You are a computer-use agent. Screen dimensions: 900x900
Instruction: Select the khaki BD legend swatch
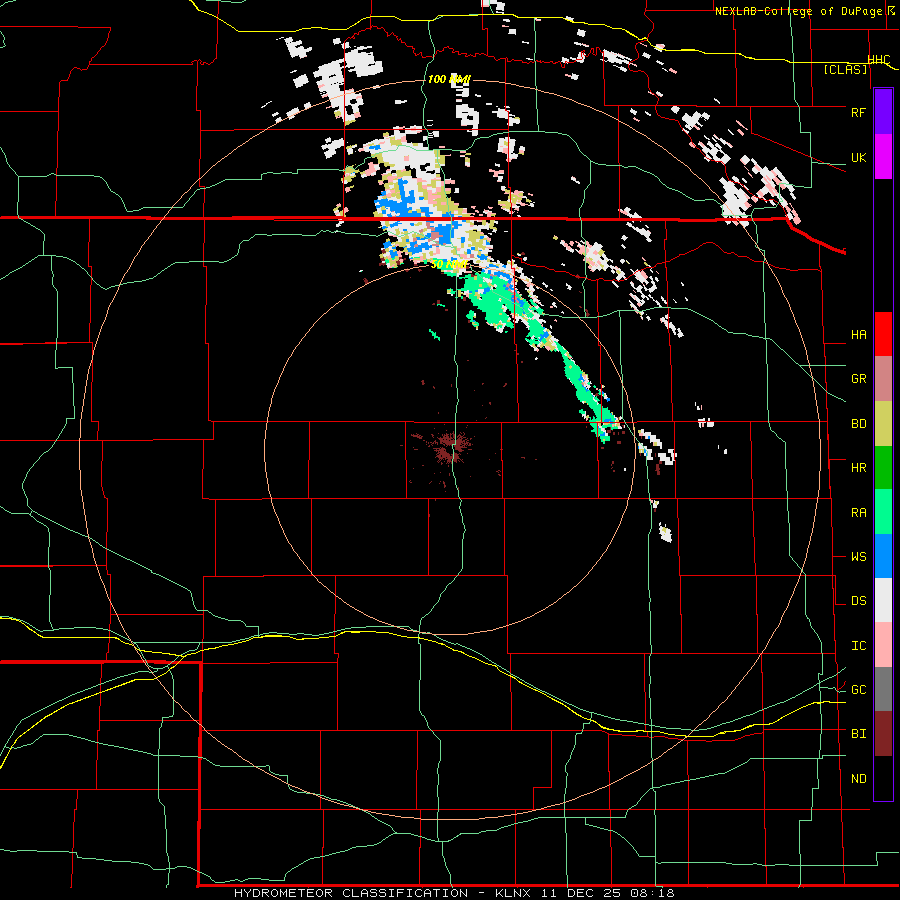(883, 423)
